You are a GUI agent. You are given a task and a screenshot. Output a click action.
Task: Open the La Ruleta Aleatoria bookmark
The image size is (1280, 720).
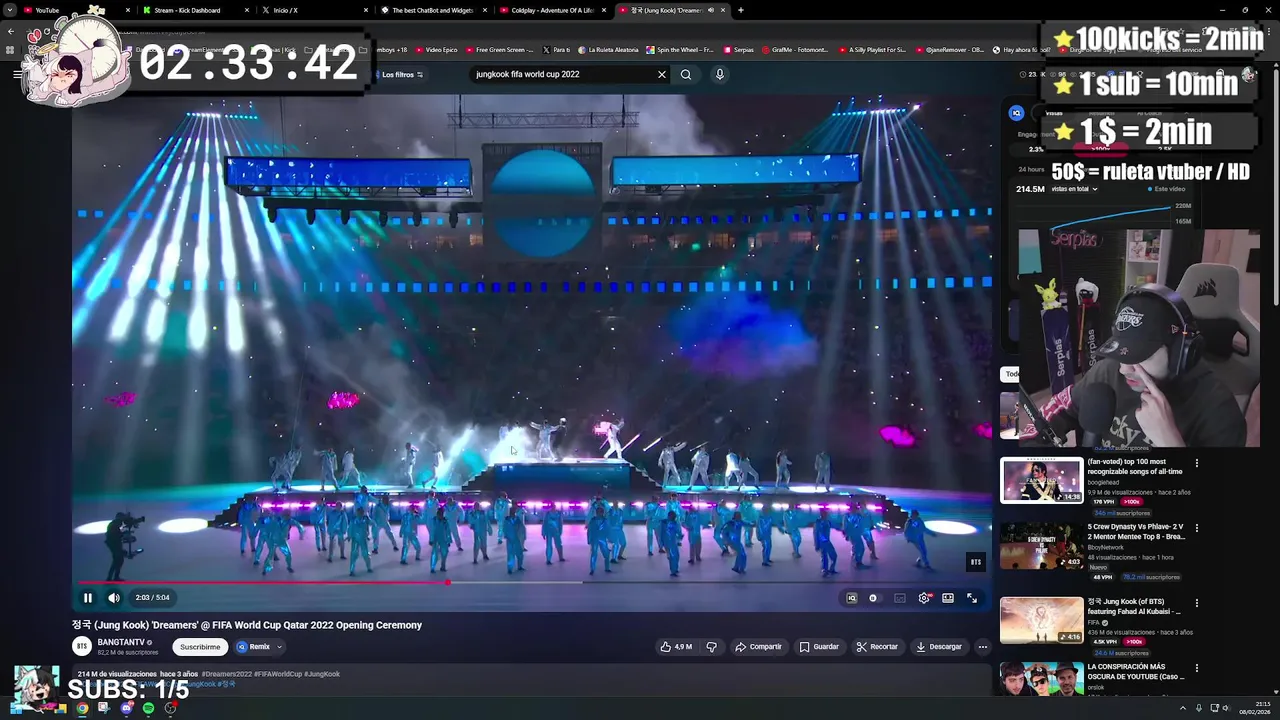point(607,49)
